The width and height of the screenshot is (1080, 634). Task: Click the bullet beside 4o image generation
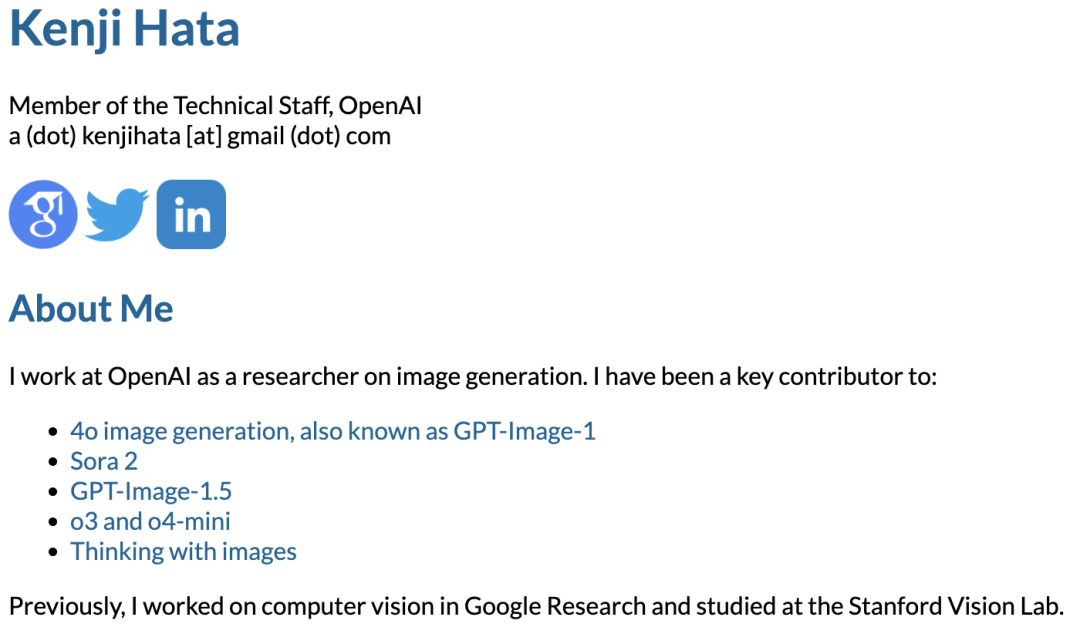54,433
